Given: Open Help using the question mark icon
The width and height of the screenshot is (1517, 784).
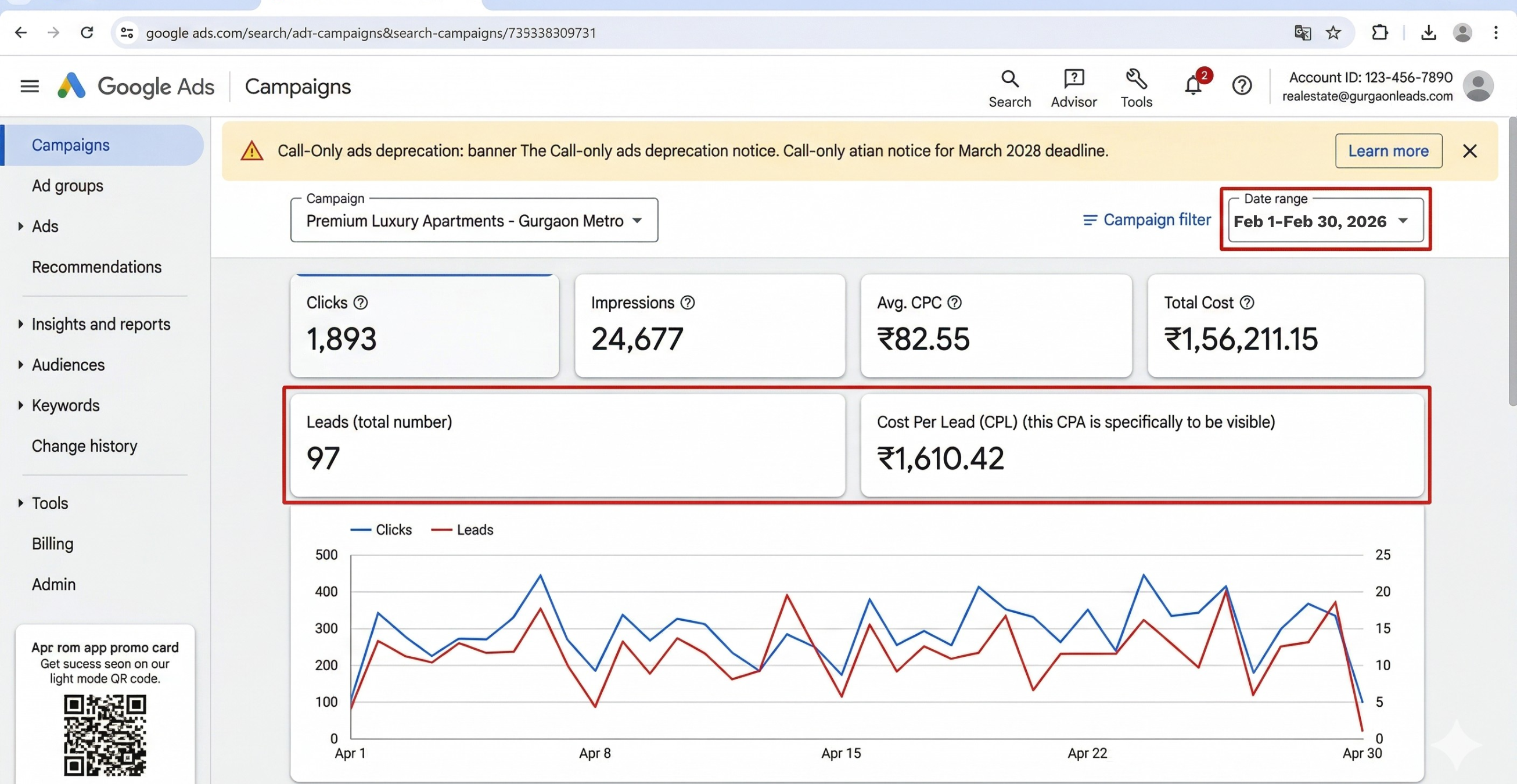Looking at the screenshot, I should pos(1241,85).
